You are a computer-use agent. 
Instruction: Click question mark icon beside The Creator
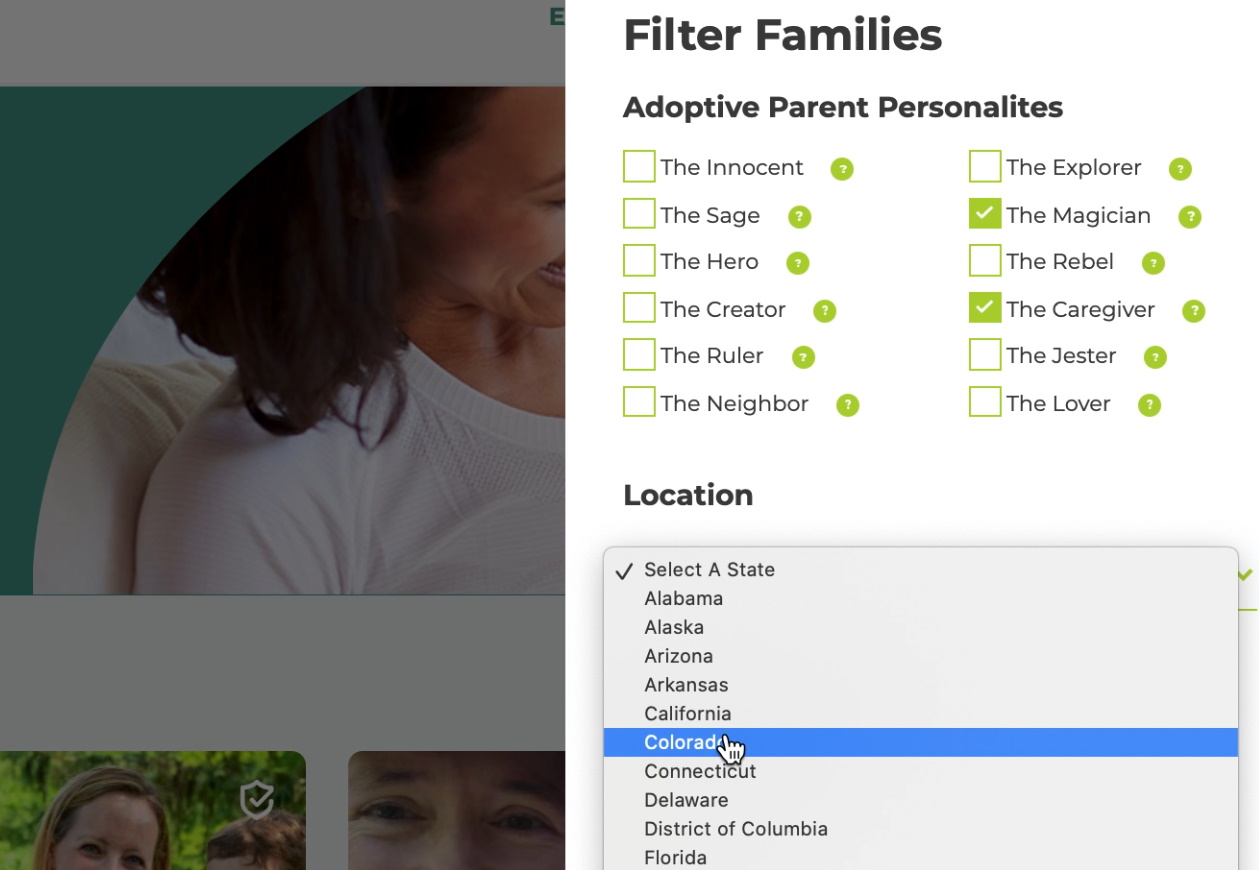(x=824, y=311)
